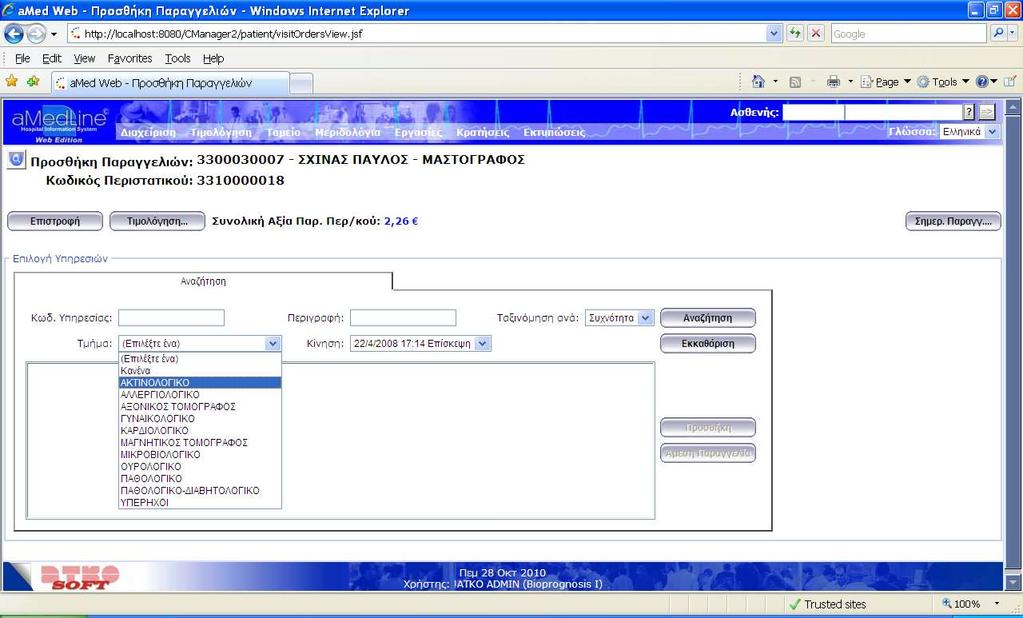The height and width of the screenshot is (618, 1023).
Task: Open the Ταμείο navigation menu
Action: click(283, 132)
